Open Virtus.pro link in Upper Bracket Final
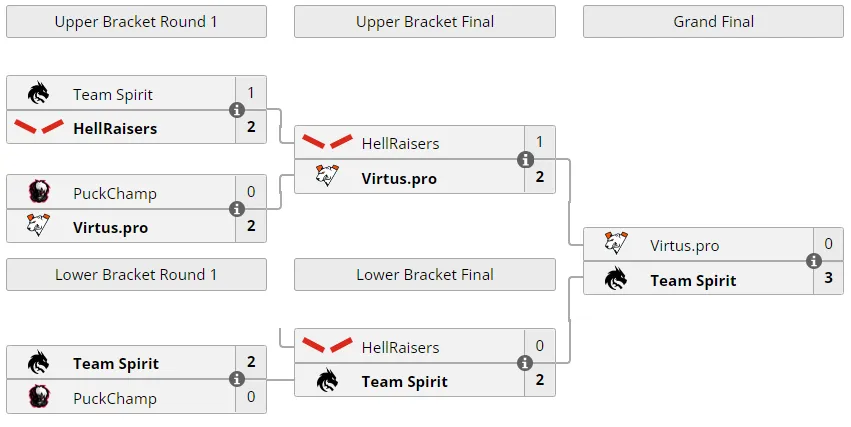Screen dimensions: 851x427 [399, 179]
